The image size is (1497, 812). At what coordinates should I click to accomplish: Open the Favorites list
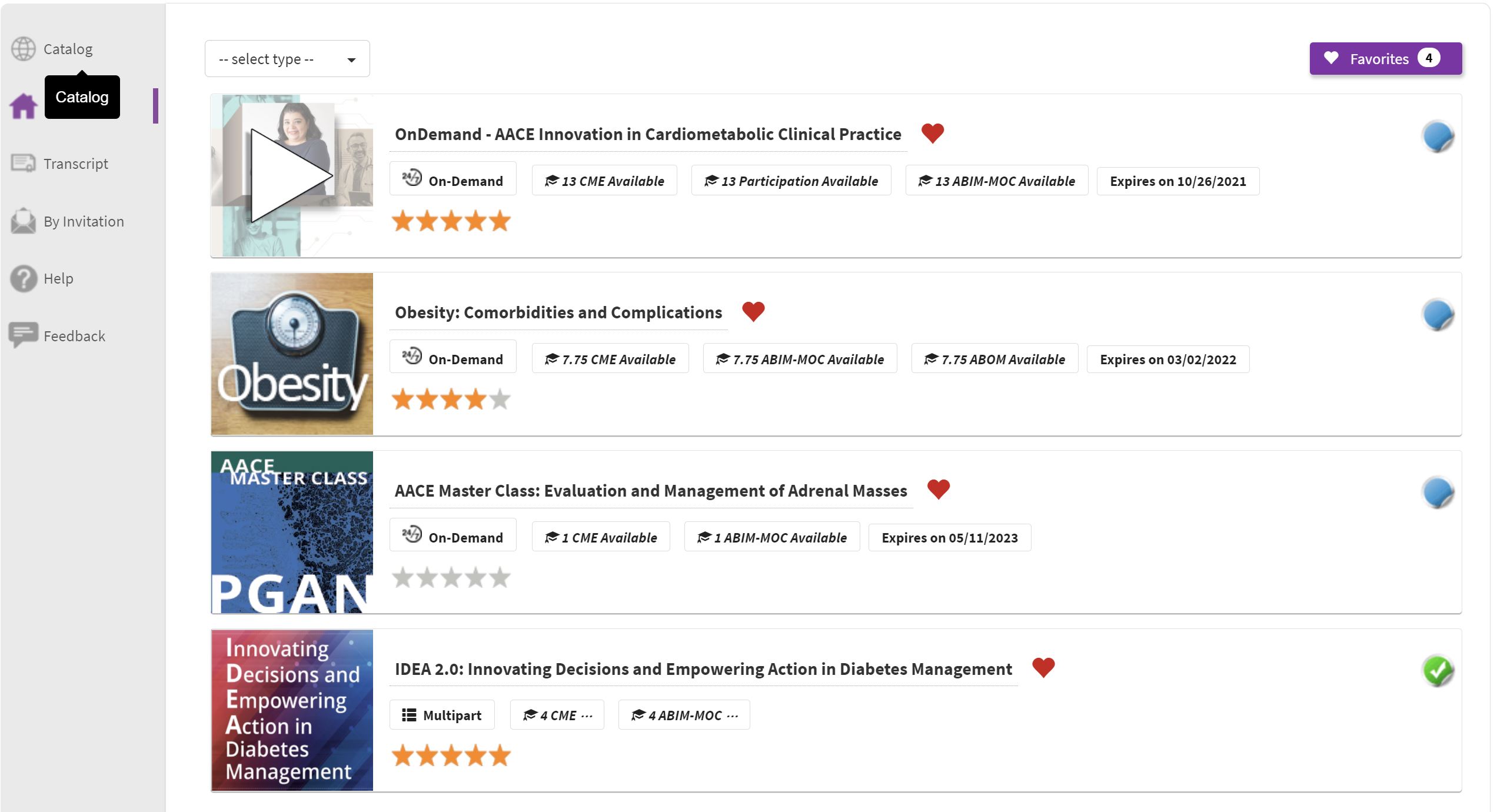[1384, 58]
